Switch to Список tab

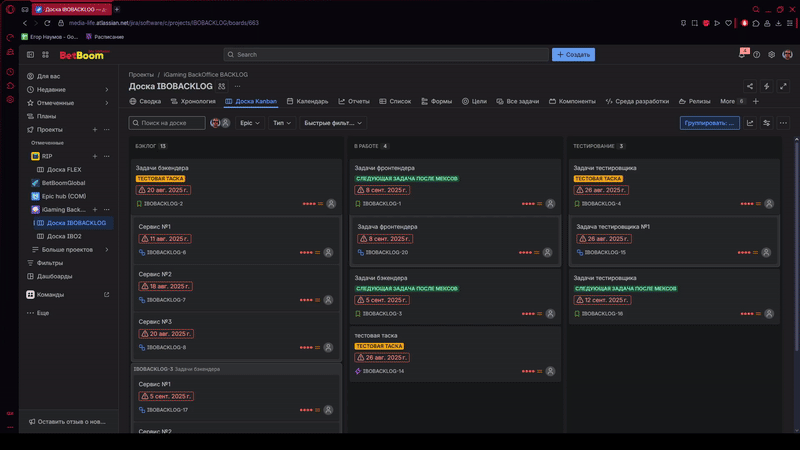pos(395,102)
